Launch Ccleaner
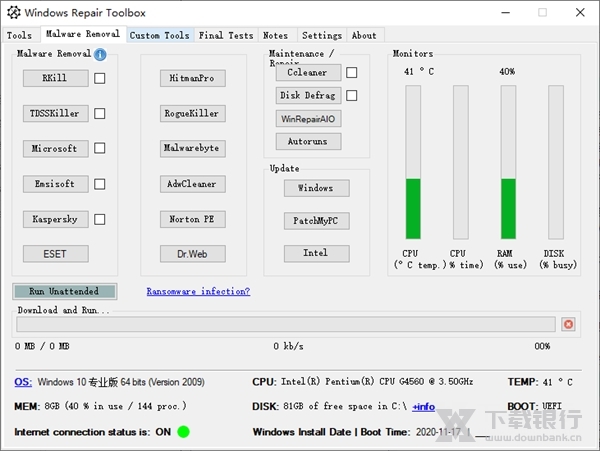600x451 pixels. 308,72
